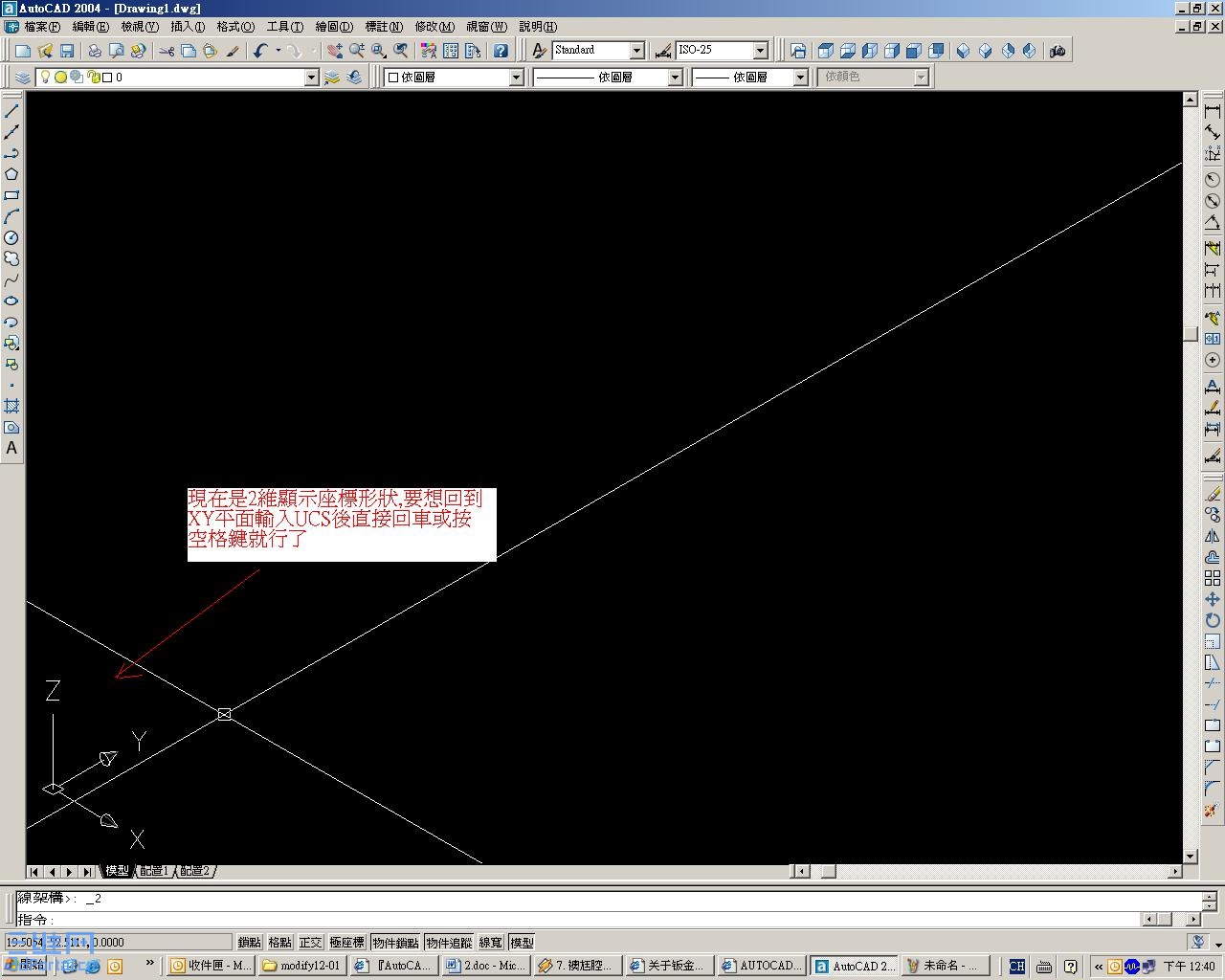Toggle the 鎖點 snap mode

point(250,943)
